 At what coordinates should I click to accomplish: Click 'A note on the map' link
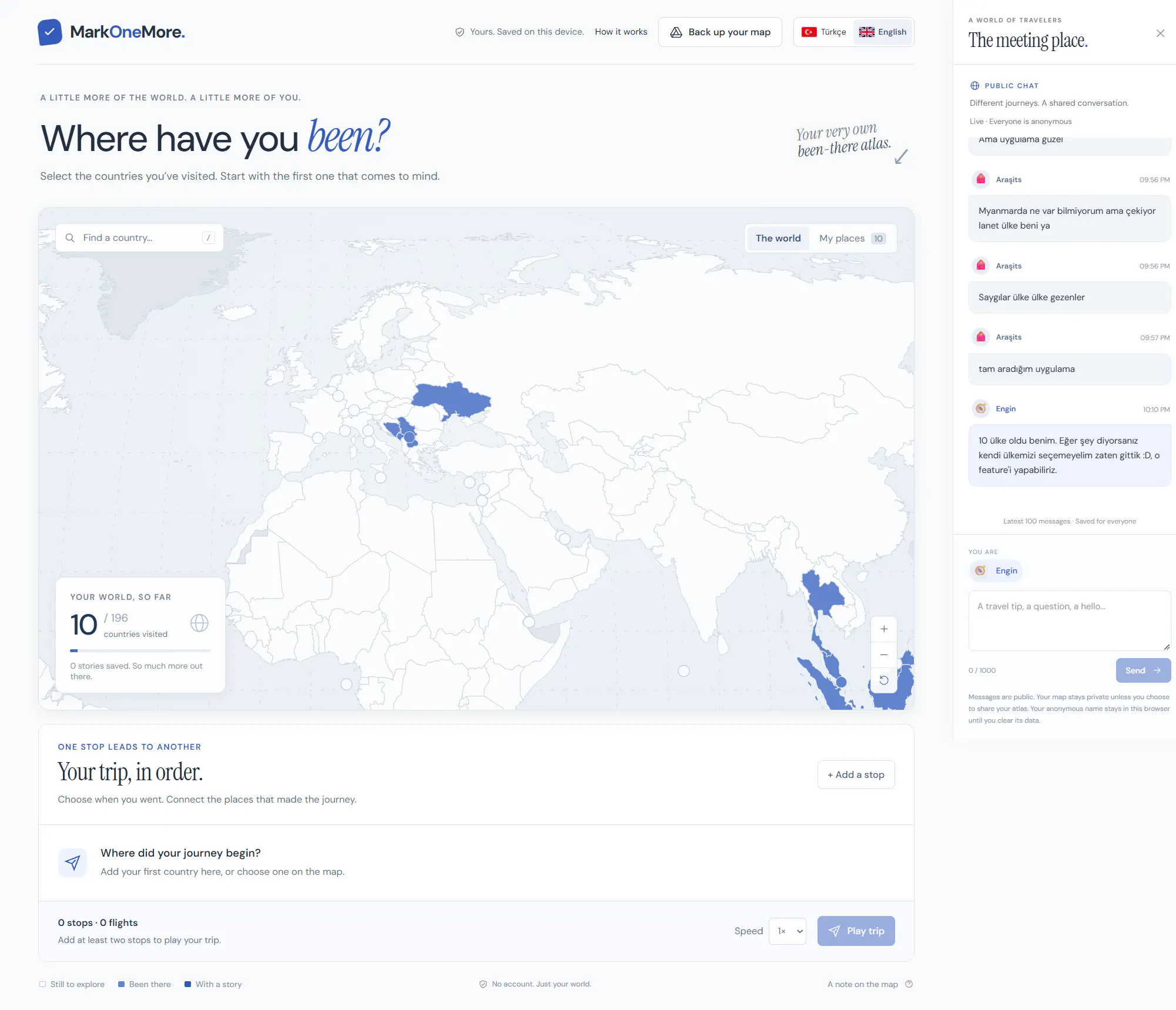[x=862, y=984]
